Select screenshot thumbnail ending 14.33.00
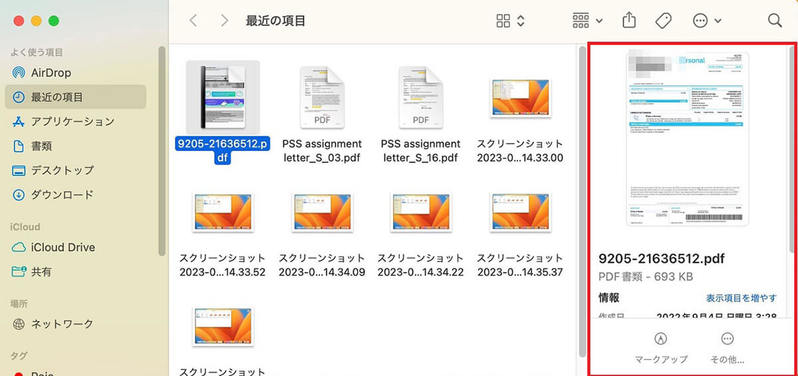Image resolution: width=798 pixels, height=376 pixels. click(520, 98)
